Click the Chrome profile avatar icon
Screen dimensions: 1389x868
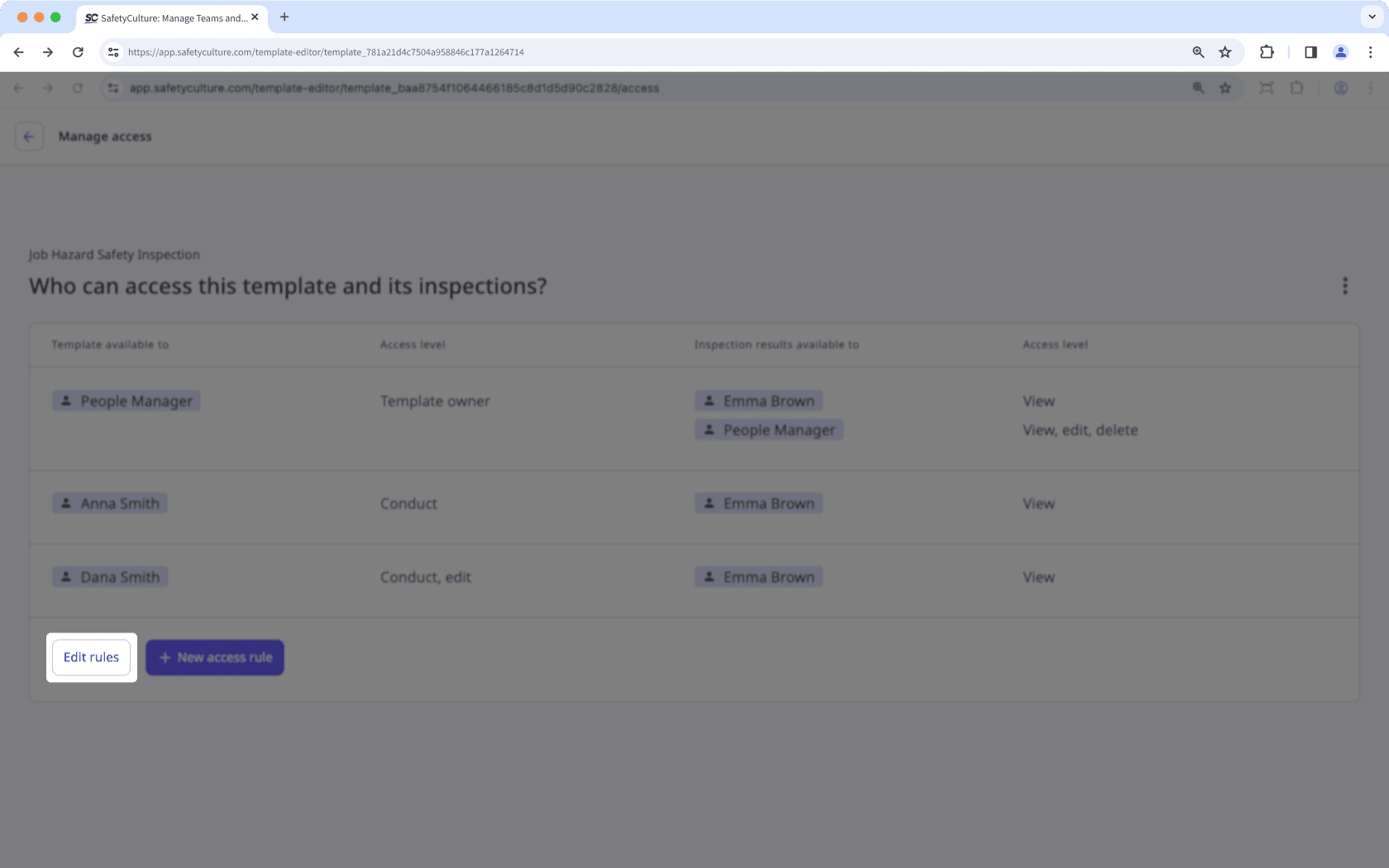click(x=1341, y=52)
